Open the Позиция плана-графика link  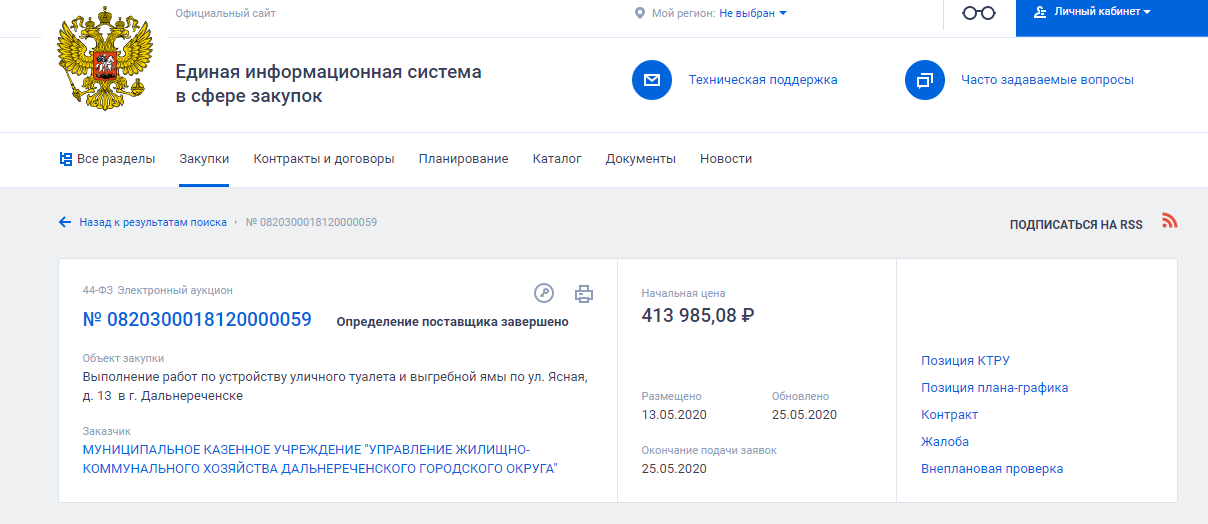click(x=995, y=388)
